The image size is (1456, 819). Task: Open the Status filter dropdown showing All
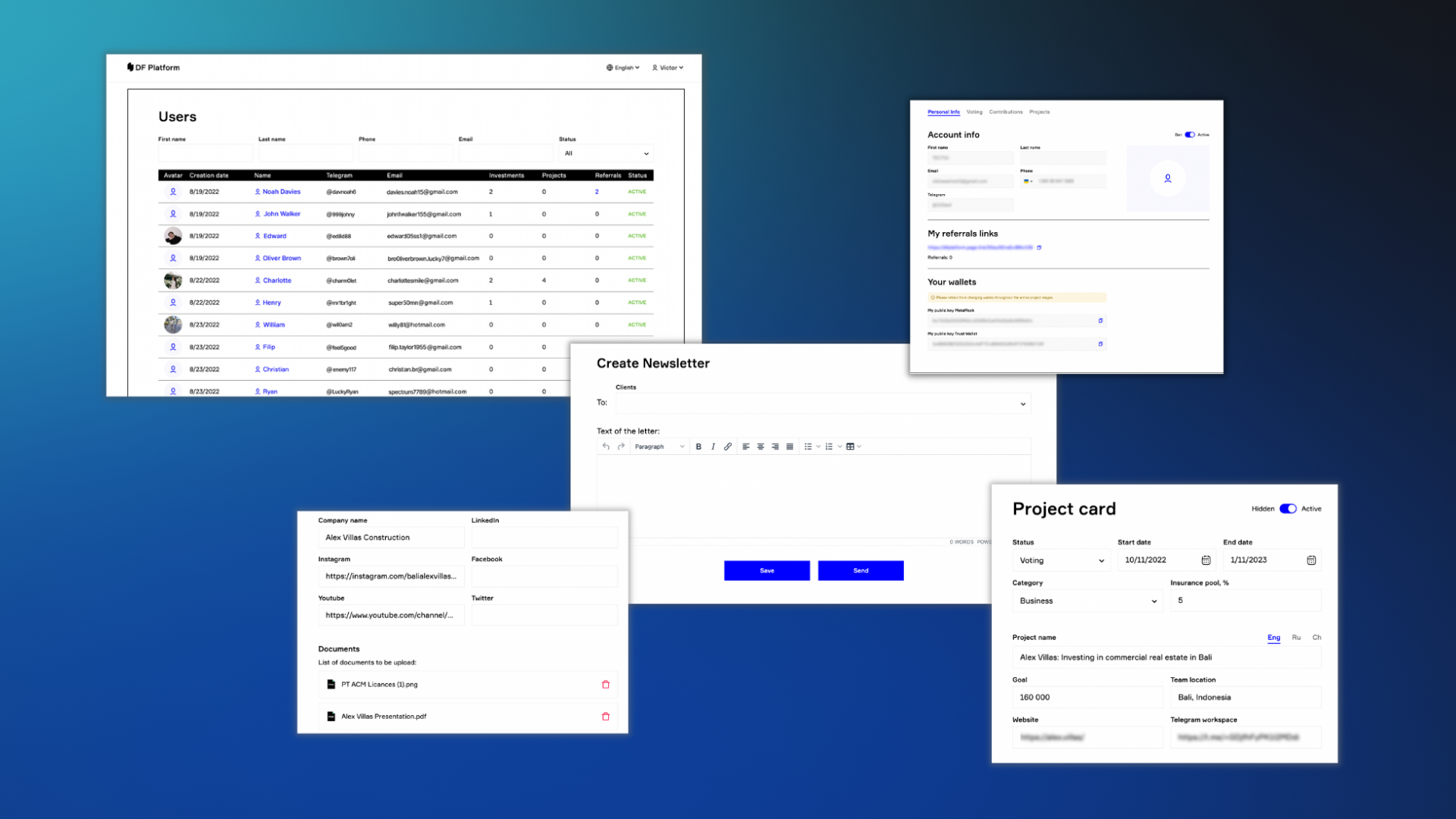pos(605,153)
